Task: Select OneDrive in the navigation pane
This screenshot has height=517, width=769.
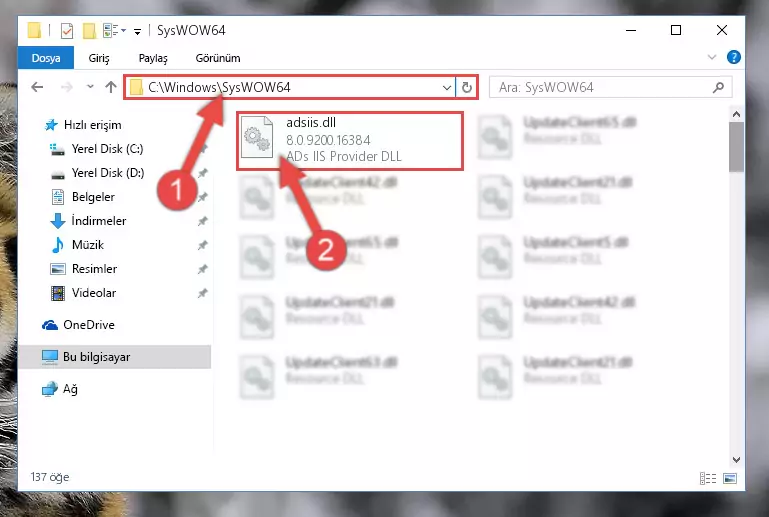Action: [78, 325]
